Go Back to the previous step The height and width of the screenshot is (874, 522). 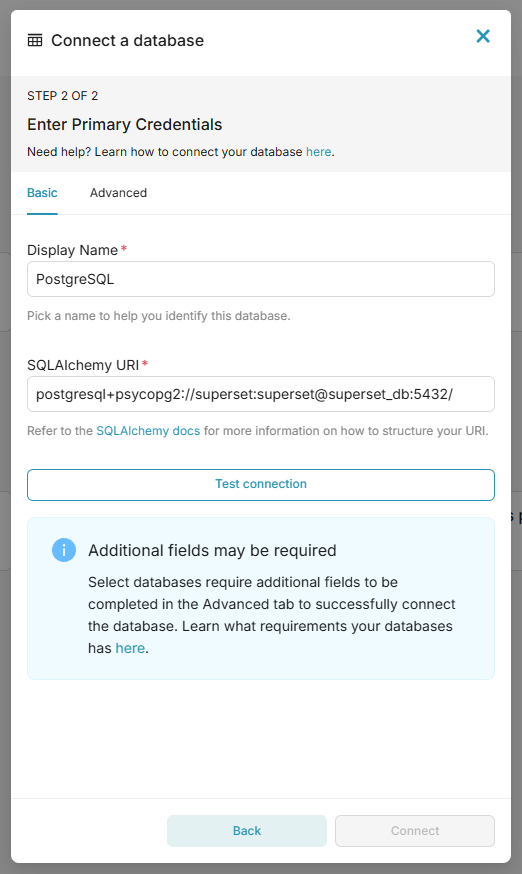tap(246, 831)
